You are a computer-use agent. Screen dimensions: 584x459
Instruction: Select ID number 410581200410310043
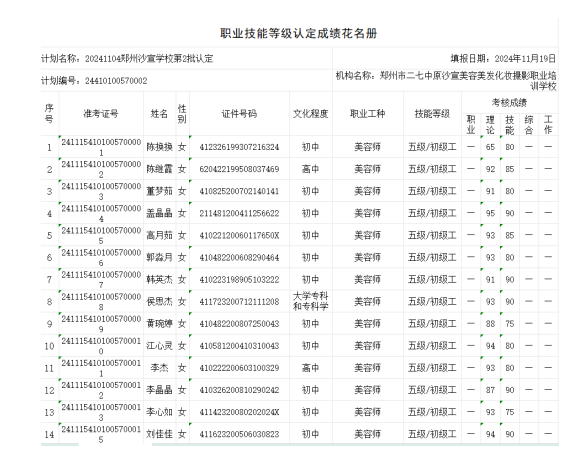(x=239, y=346)
